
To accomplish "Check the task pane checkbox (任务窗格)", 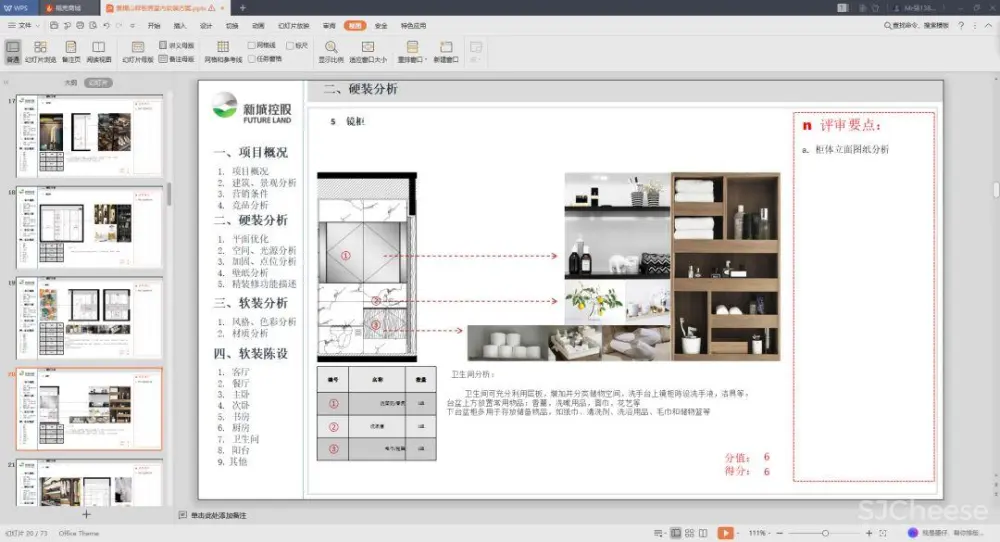I will (x=252, y=58).
